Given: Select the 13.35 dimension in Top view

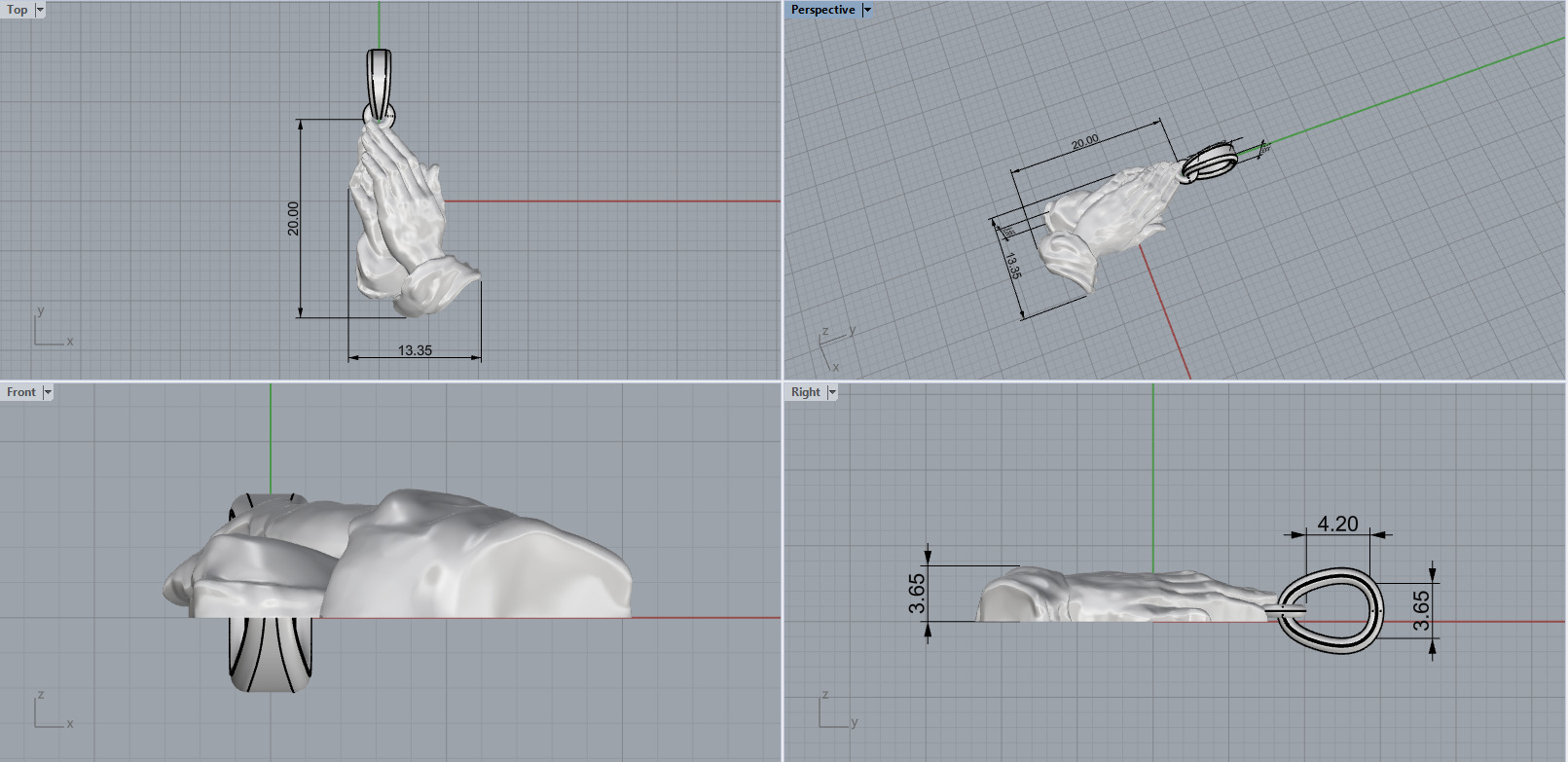Looking at the screenshot, I should tap(415, 350).
